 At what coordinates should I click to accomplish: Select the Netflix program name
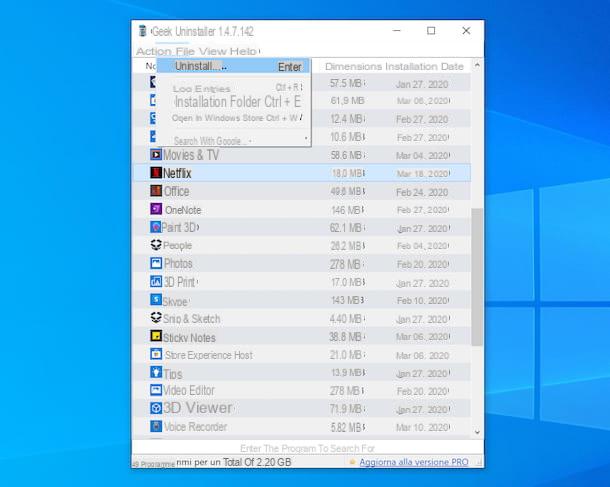177,173
